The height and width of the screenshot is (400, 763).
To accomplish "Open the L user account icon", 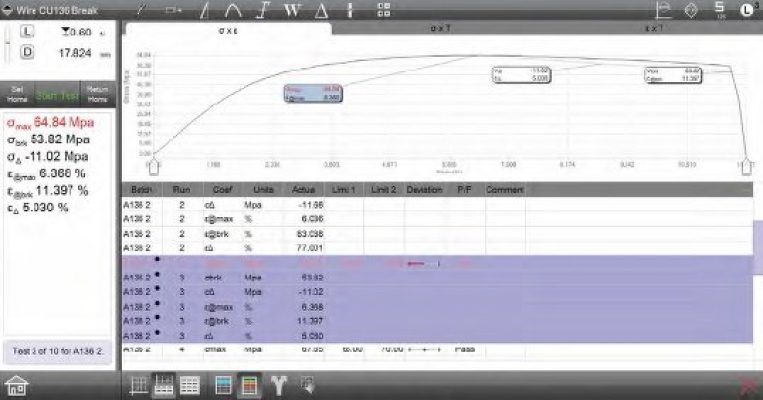I will [x=747, y=10].
